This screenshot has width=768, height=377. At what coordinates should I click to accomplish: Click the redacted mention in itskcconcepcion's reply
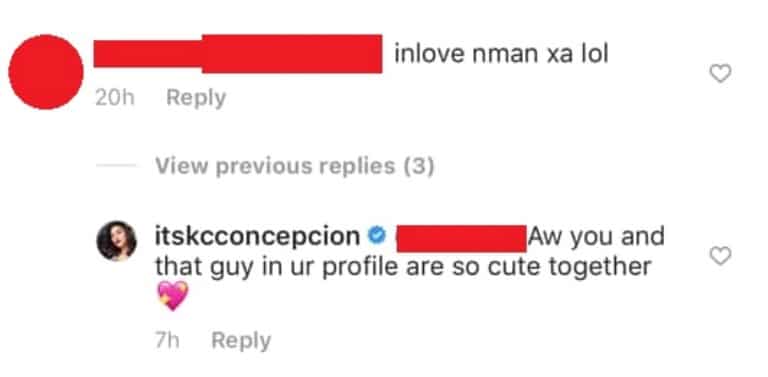point(460,238)
